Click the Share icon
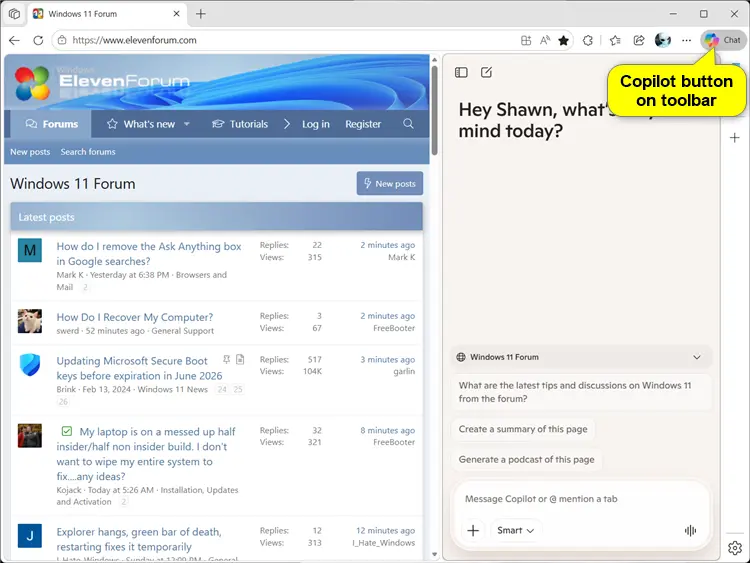750x563 pixels. pyautogui.click(x=639, y=40)
